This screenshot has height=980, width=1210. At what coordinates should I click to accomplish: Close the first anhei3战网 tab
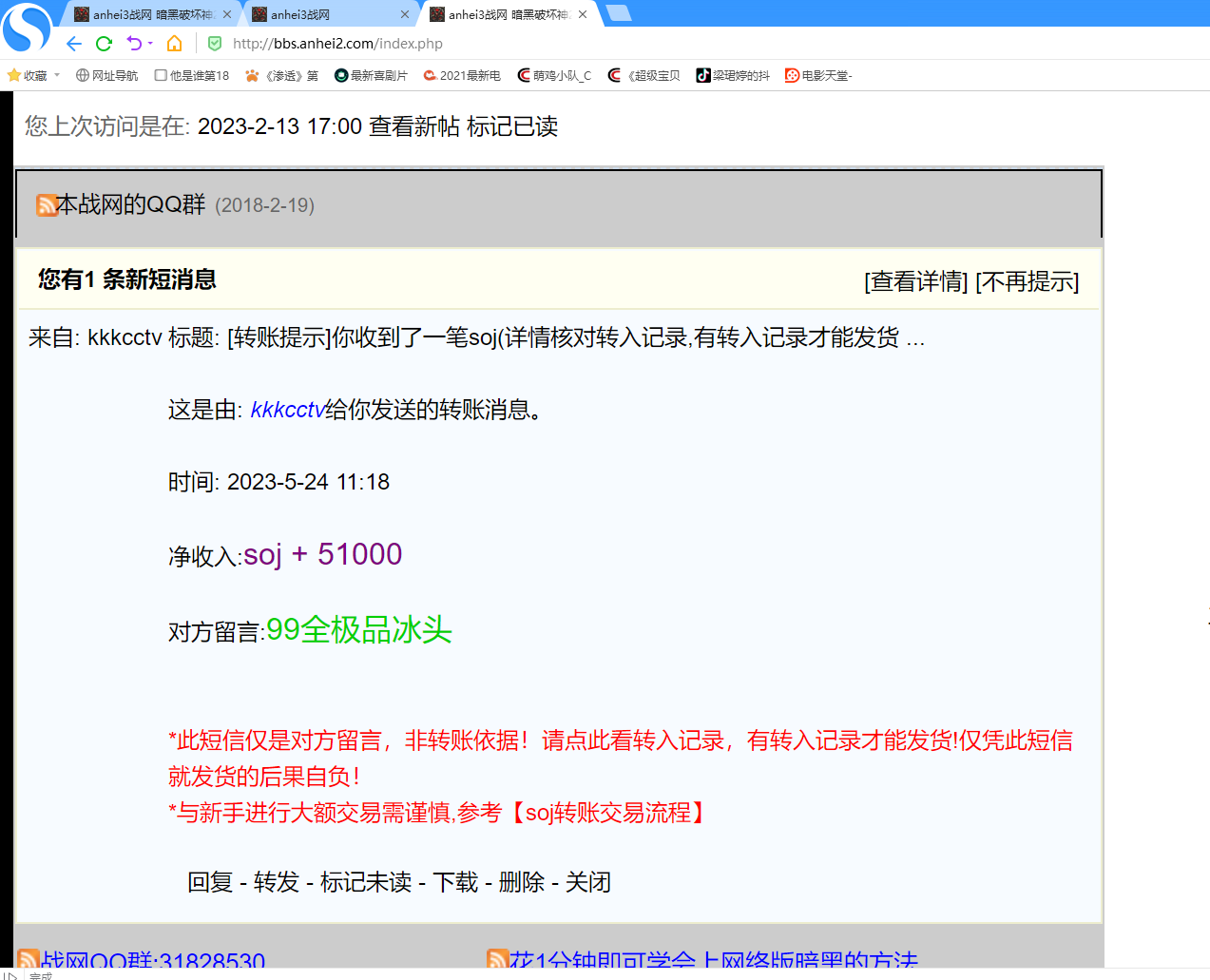pos(227,14)
